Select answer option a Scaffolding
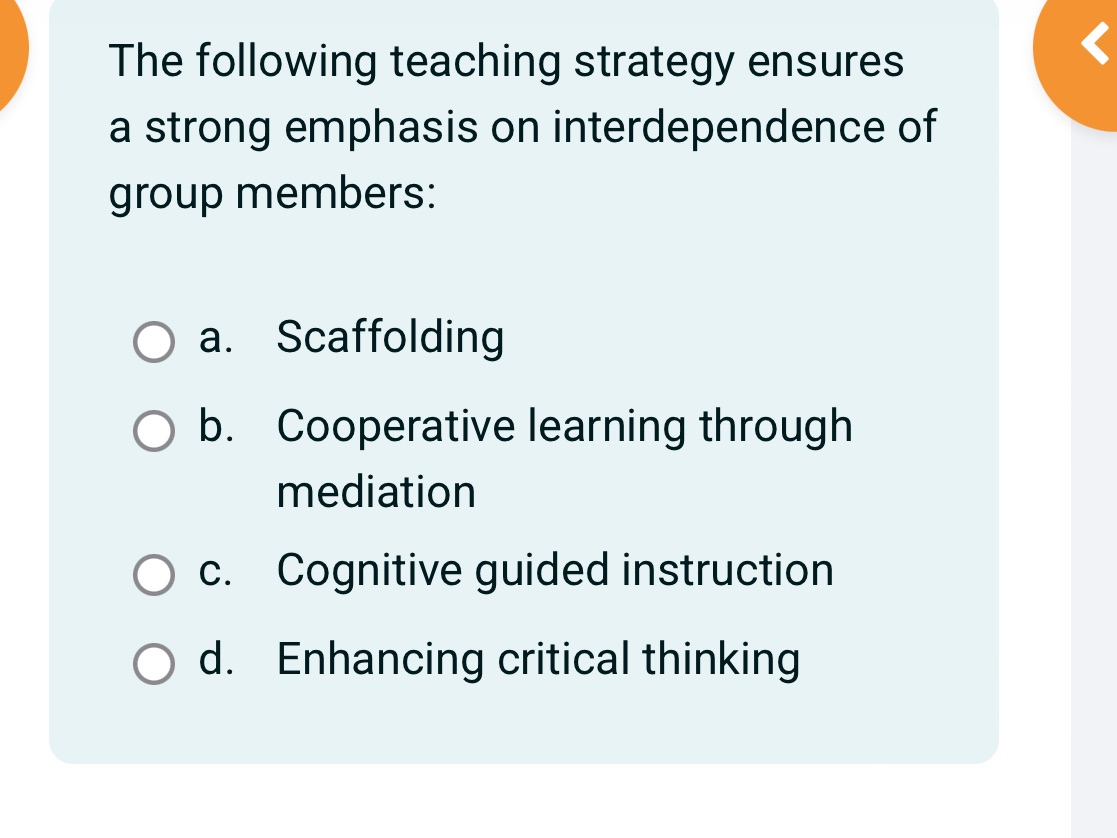The height and width of the screenshot is (838, 1117). pos(153,342)
